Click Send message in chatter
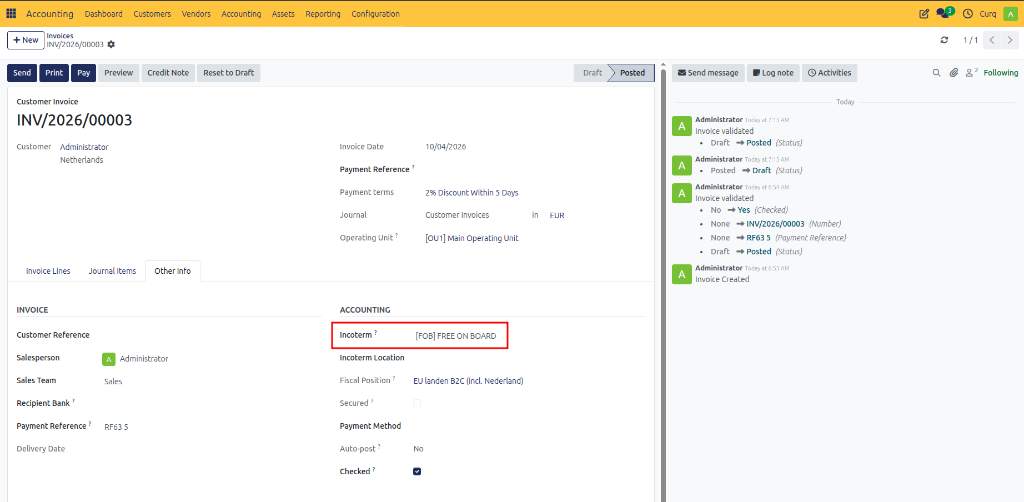Image resolution: width=1024 pixels, height=502 pixels. tap(709, 73)
